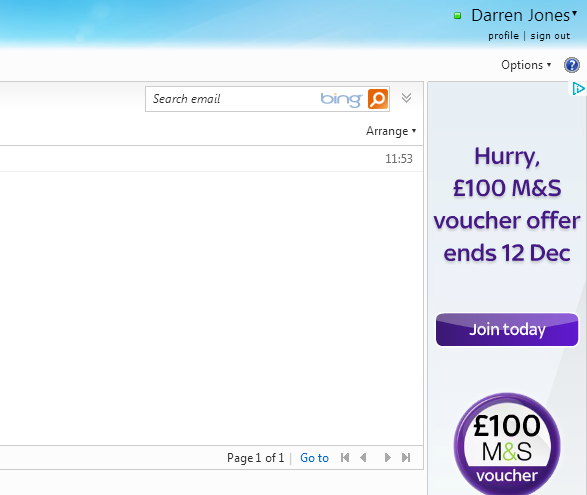Go to first page arrow icon
The width and height of the screenshot is (587, 495).
pos(345,458)
